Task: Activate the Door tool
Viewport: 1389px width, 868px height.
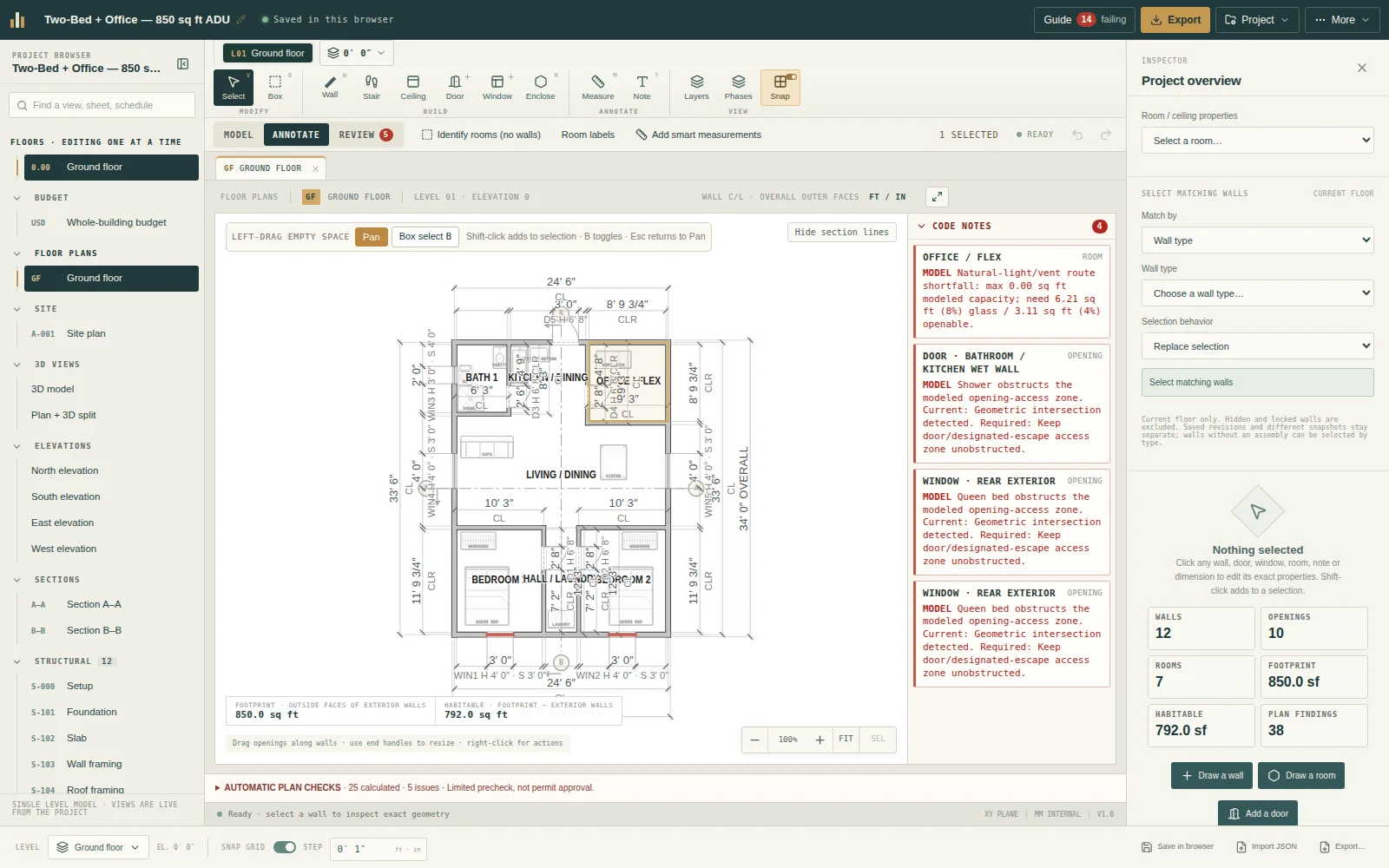Action: click(455, 87)
